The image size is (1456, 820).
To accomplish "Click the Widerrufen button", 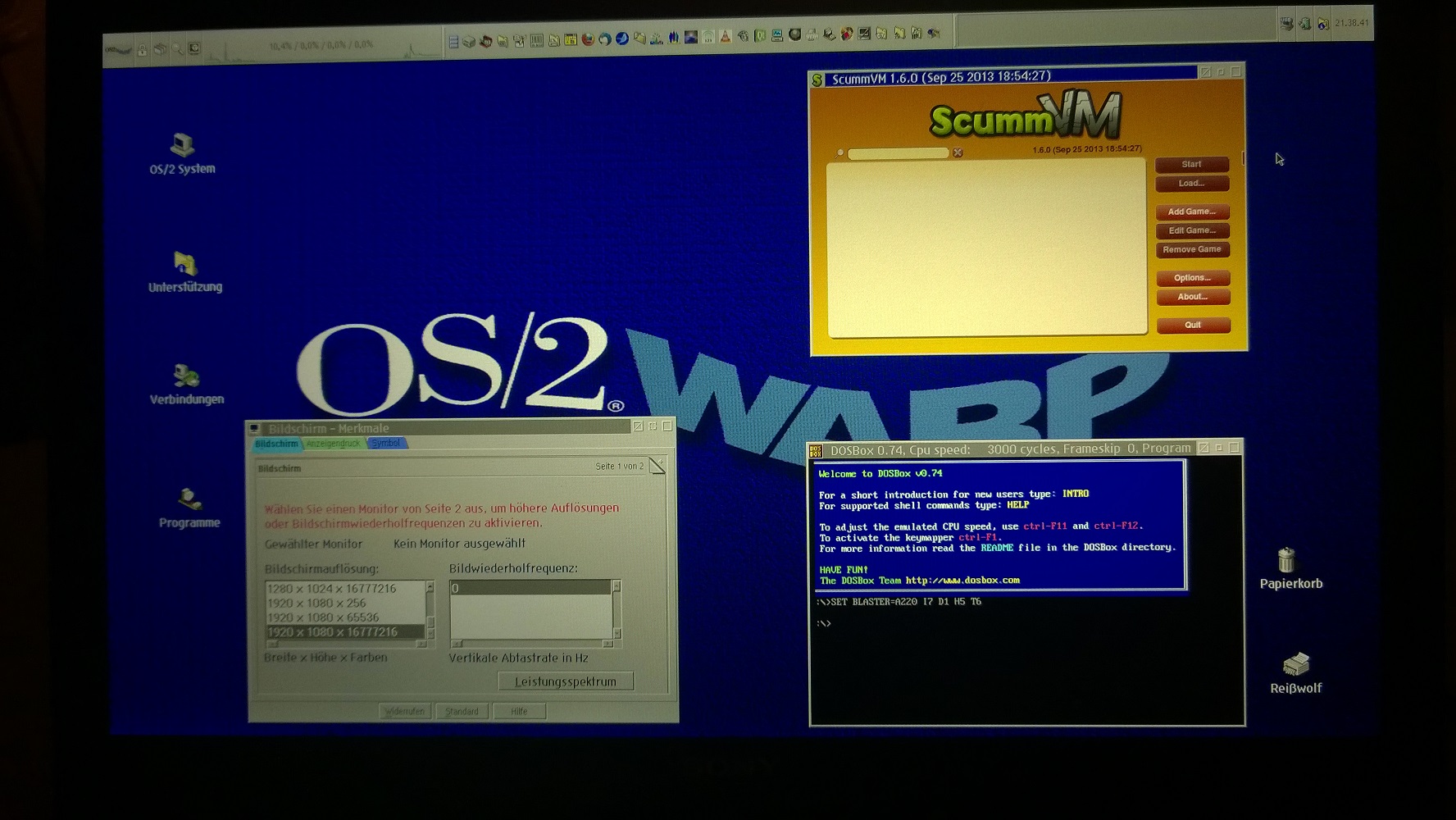I will tap(405, 711).
